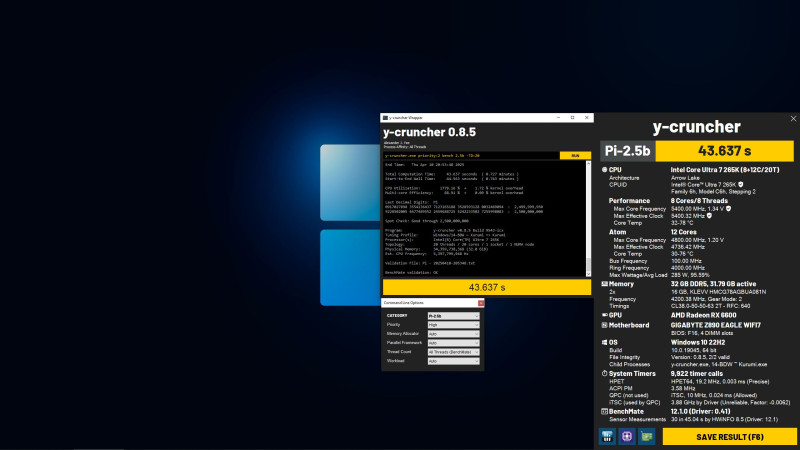Click the 'GIGABYTE Z890 EAGLE WIFI7' text

click(715, 325)
